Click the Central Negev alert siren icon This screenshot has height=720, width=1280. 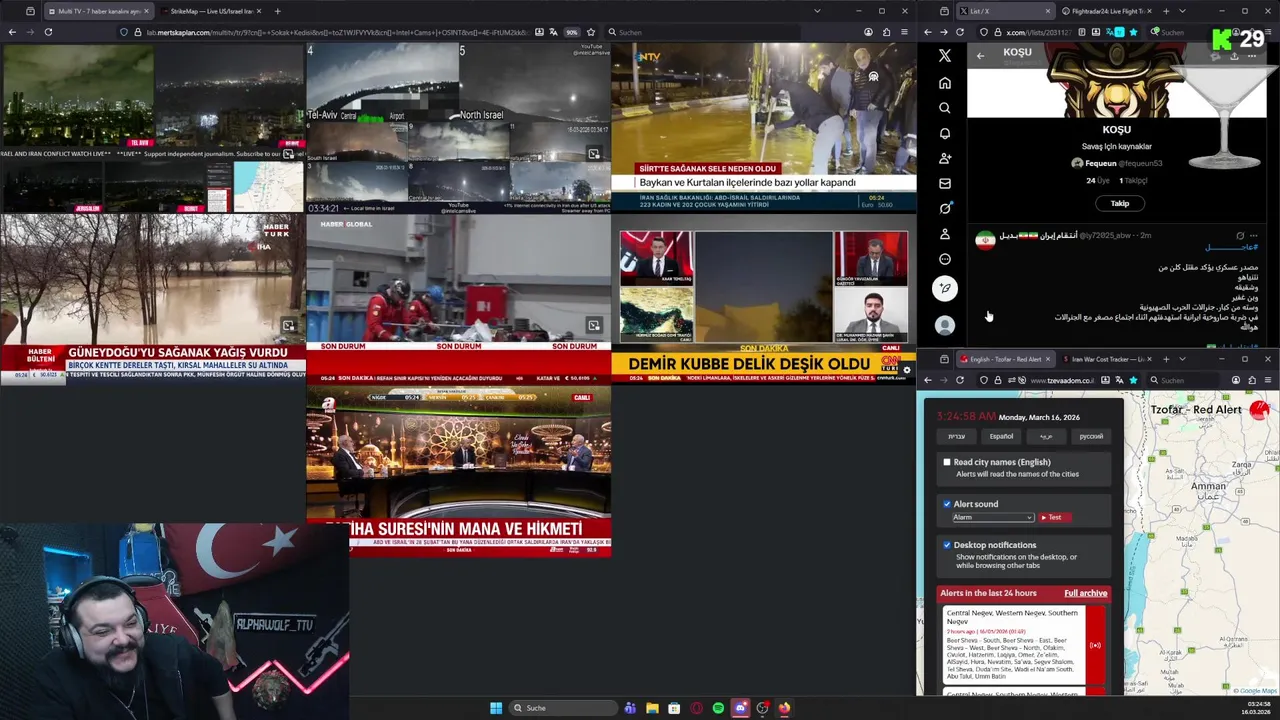click(1095, 645)
